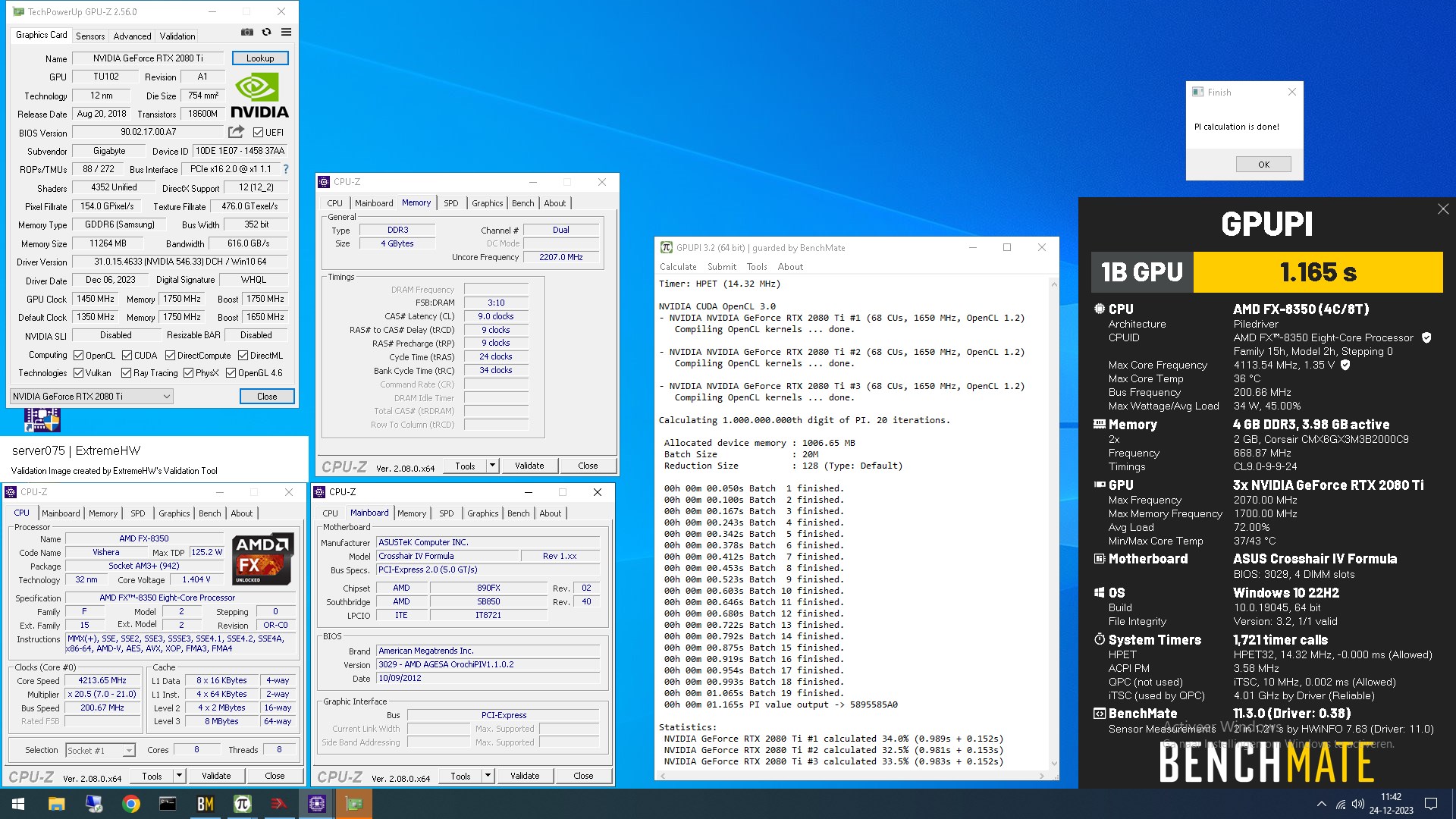Open the Calculate menu in GPUPI
Viewport: 1456px width, 819px height.
click(x=678, y=267)
